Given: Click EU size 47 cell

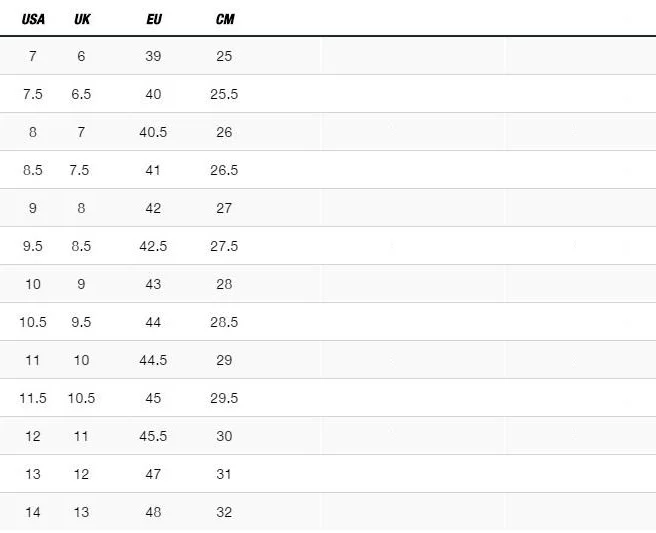Looking at the screenshot, I should coord(153,474).
